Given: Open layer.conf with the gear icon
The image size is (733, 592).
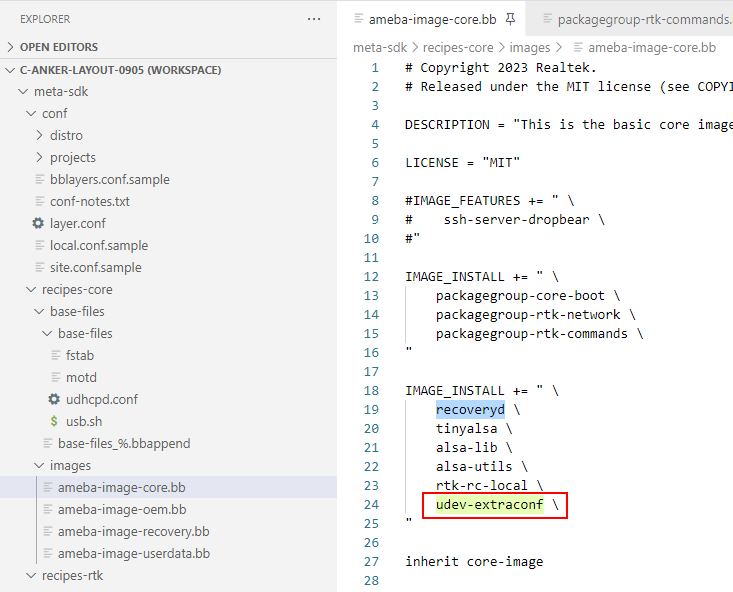Looking at the screenshot, I should point(77,223).
